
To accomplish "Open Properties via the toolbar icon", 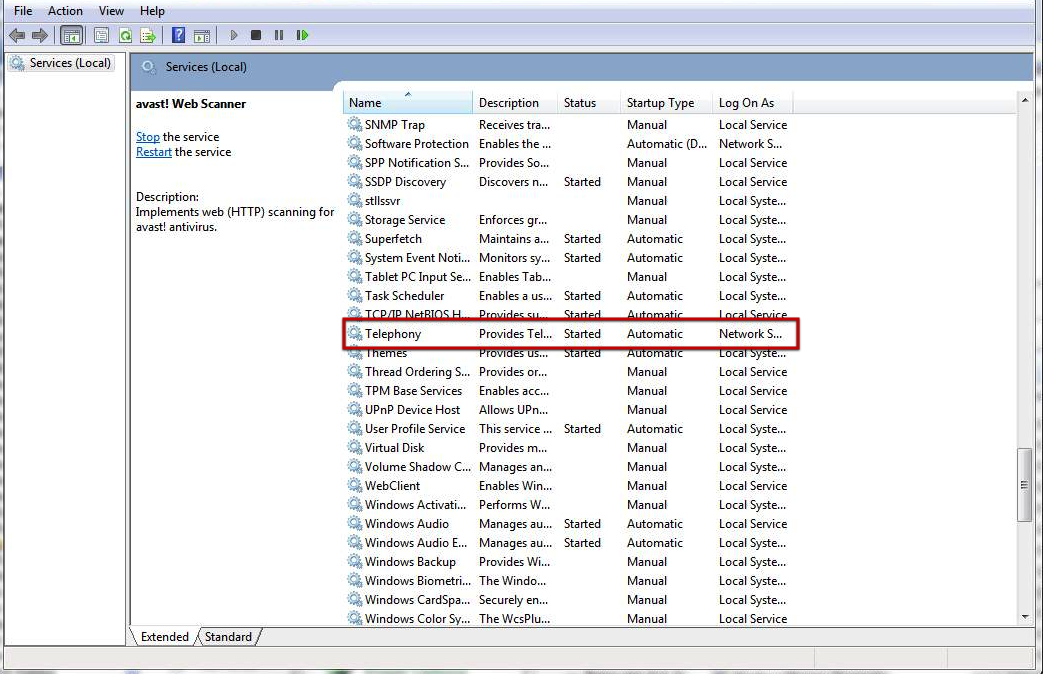I will point(102,35).
